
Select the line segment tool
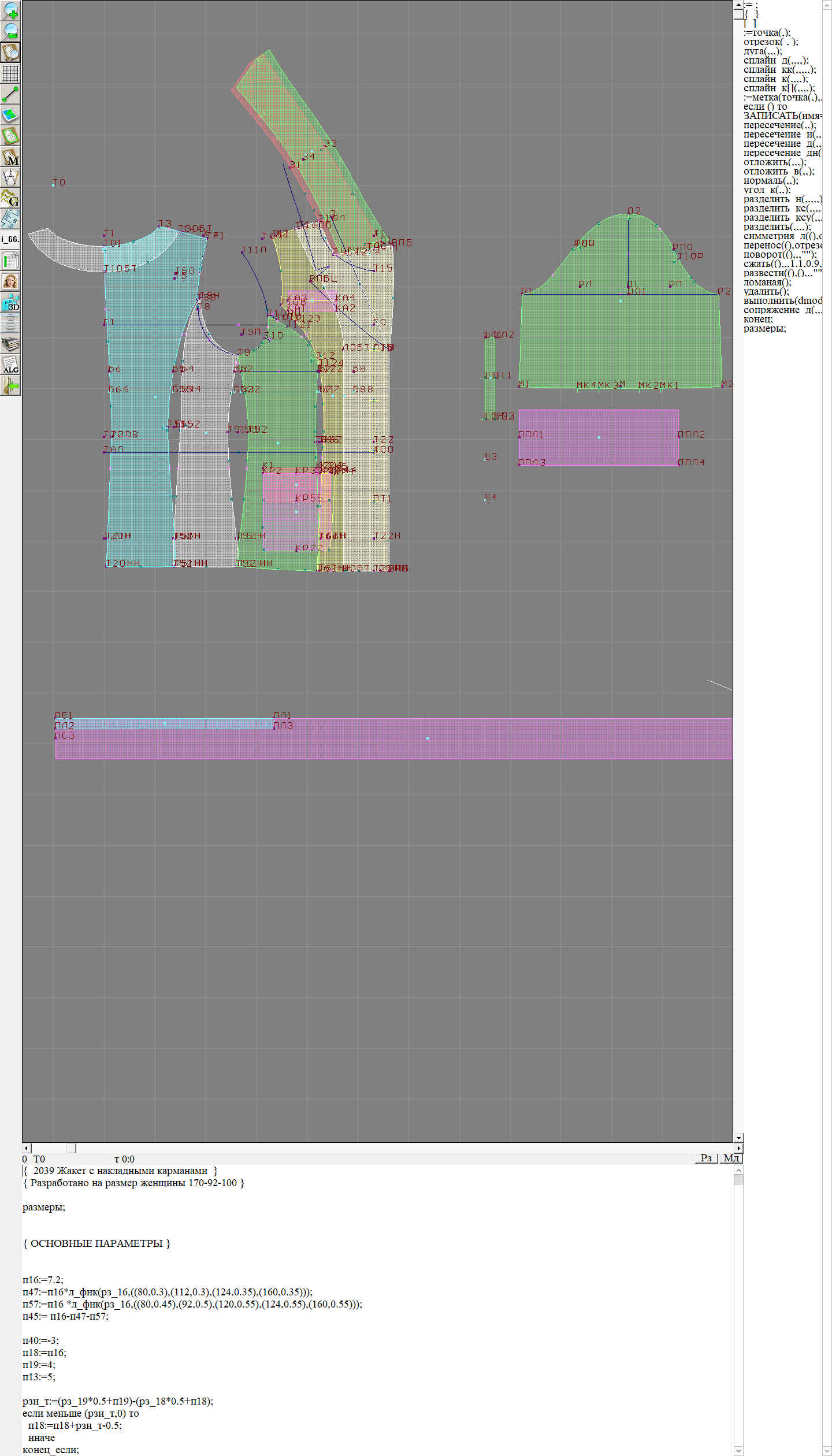(x=10, y=94)
